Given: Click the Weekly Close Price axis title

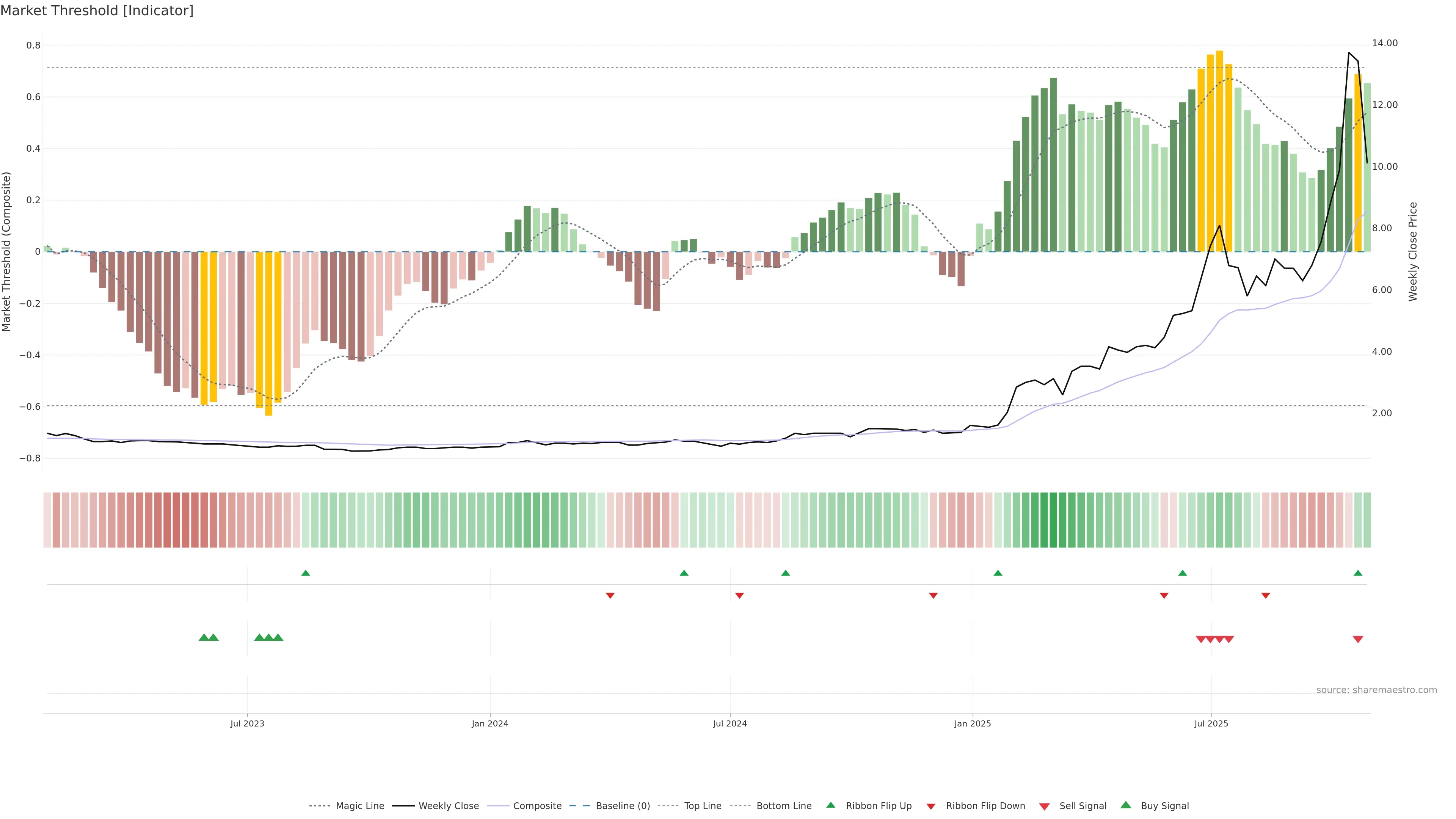Looking at the screenshot, I should point(1413,251).
